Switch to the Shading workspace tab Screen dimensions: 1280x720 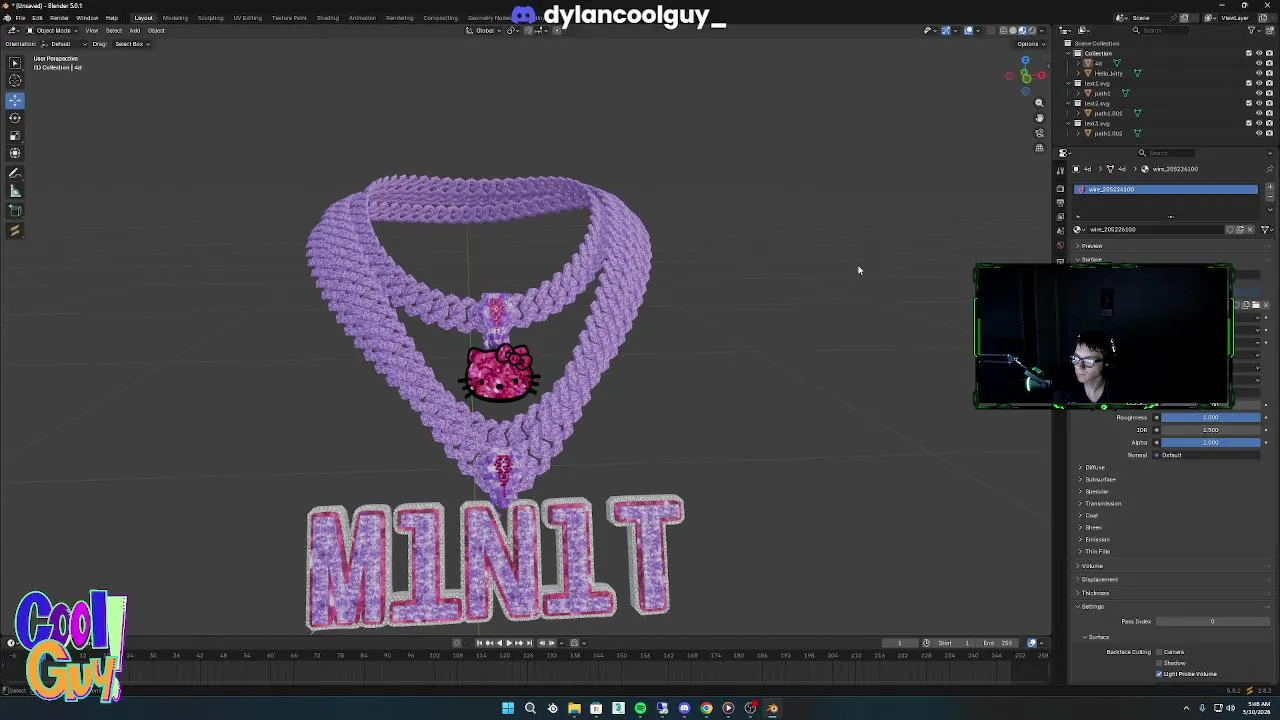(327, 18)
